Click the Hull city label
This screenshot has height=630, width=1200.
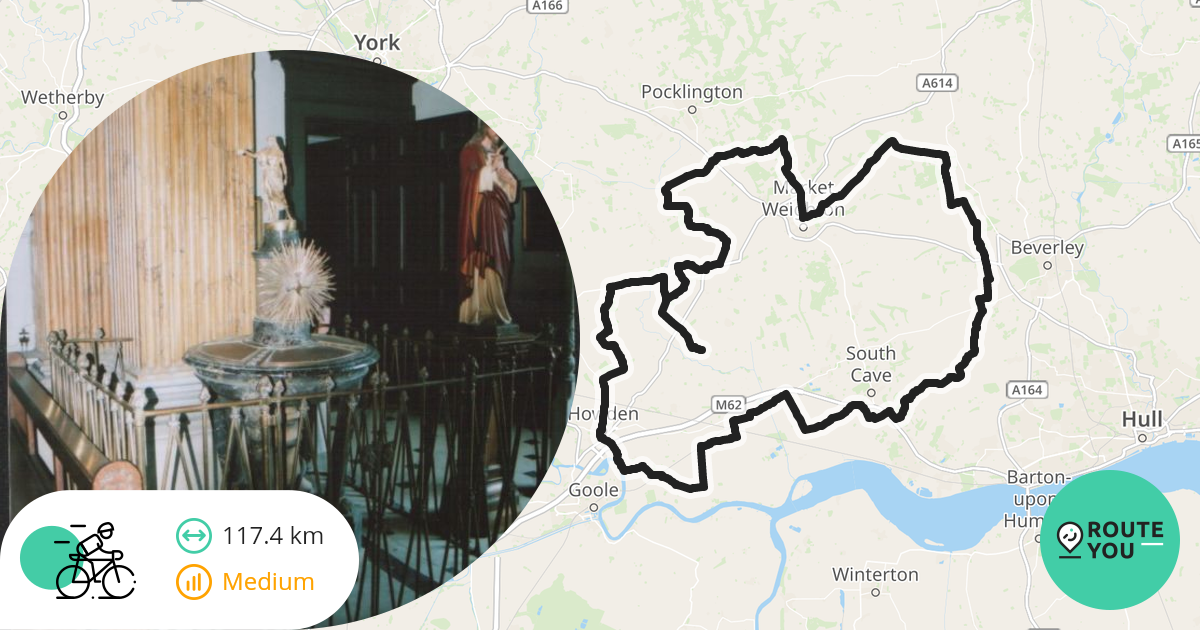[x=1141, y=418]
